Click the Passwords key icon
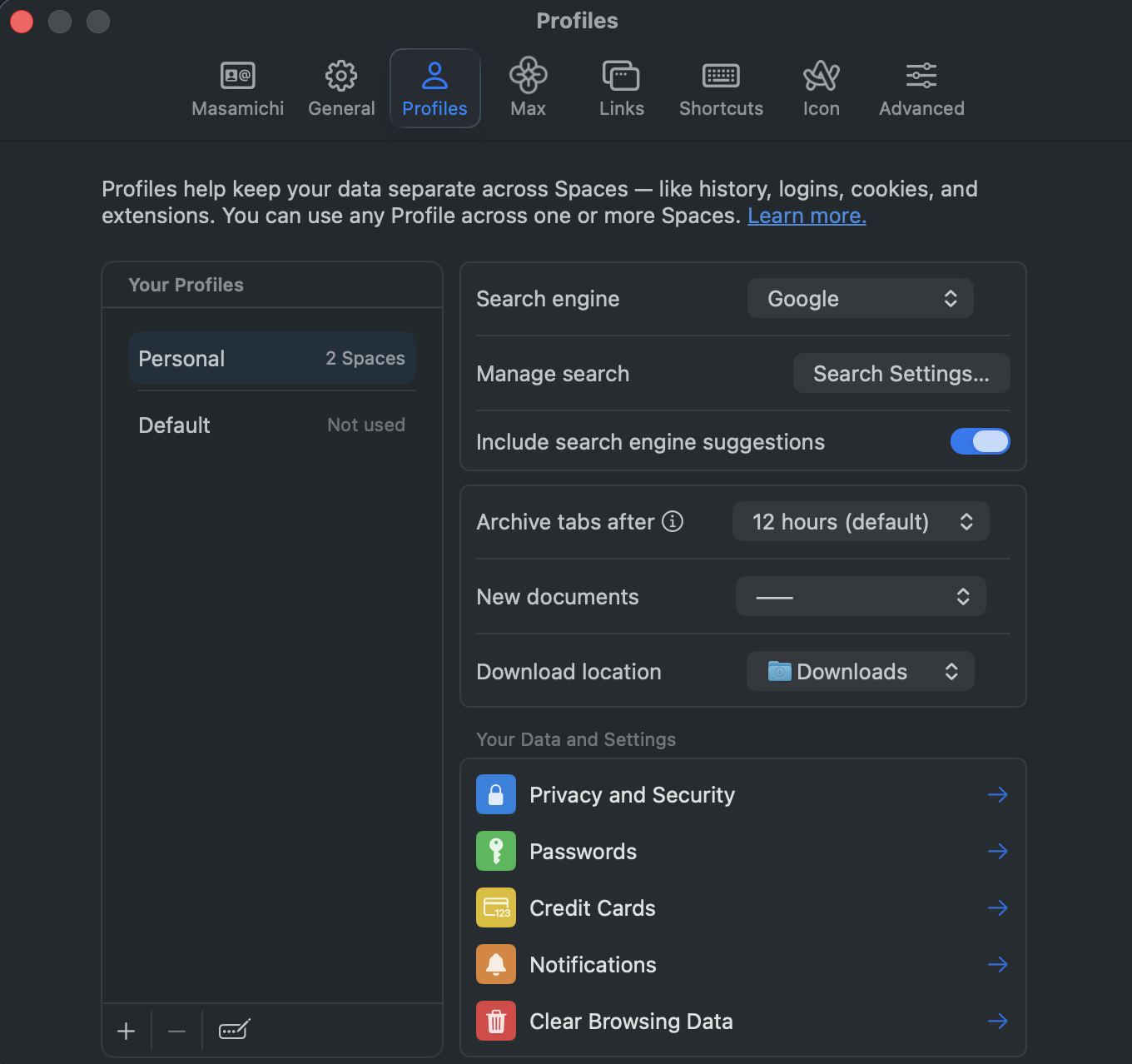1132x1064 pixels. [495, 851]
